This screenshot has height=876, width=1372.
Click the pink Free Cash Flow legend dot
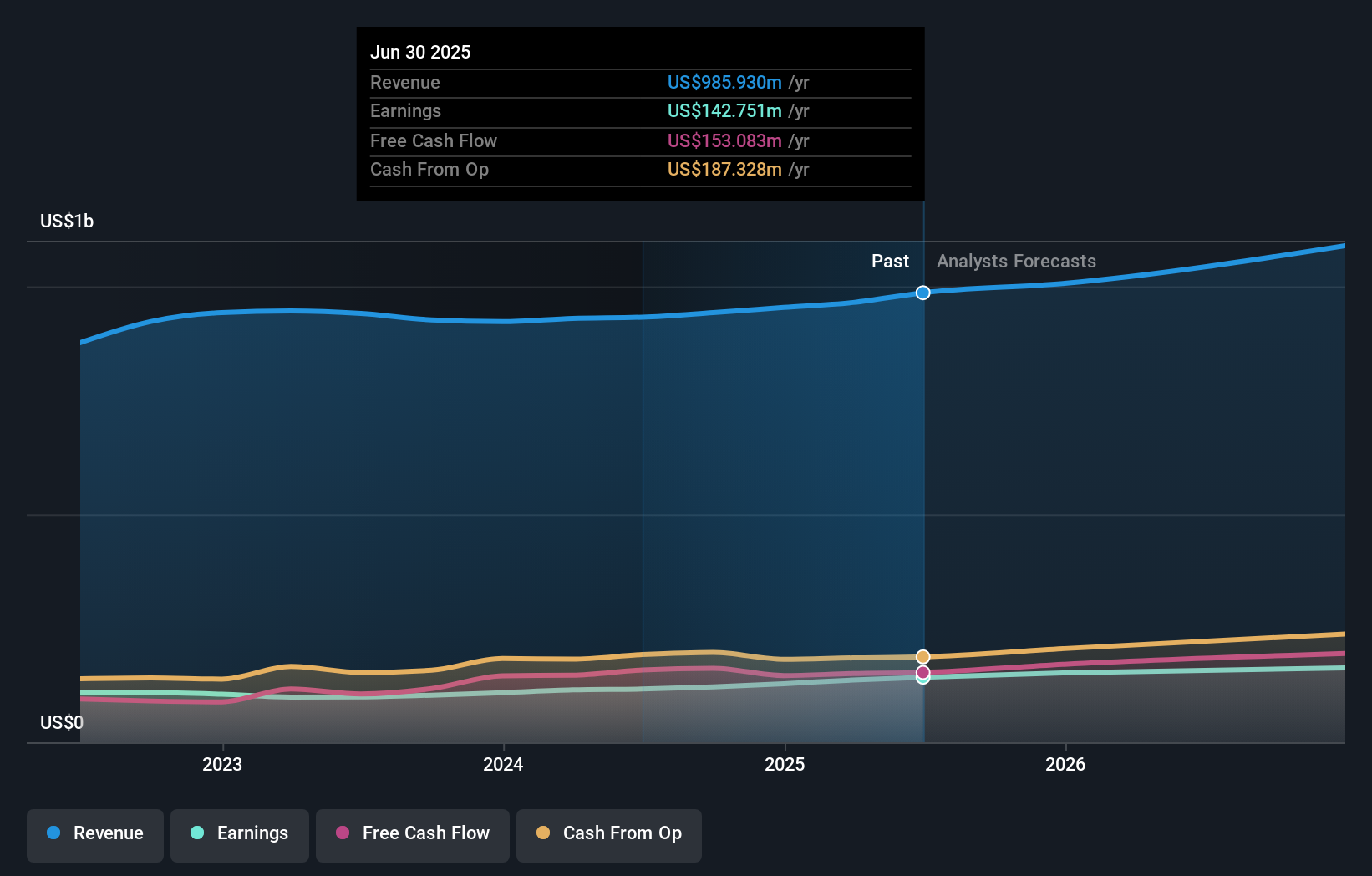point(343,833)
